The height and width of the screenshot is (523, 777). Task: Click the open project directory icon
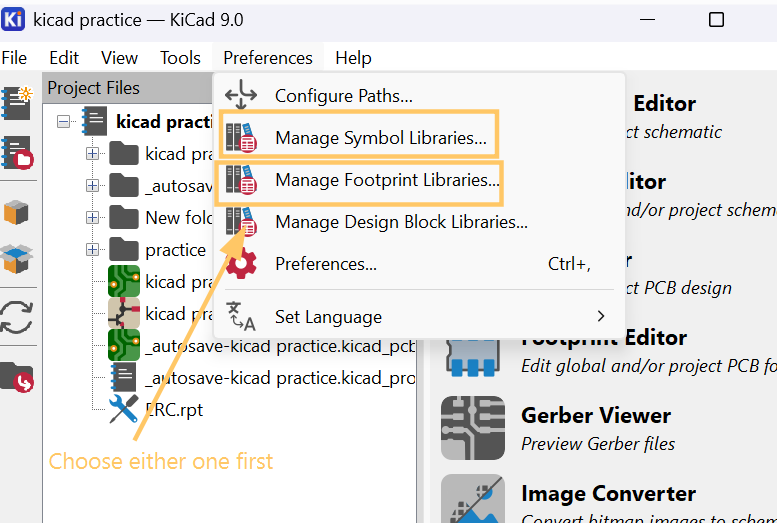16,376
